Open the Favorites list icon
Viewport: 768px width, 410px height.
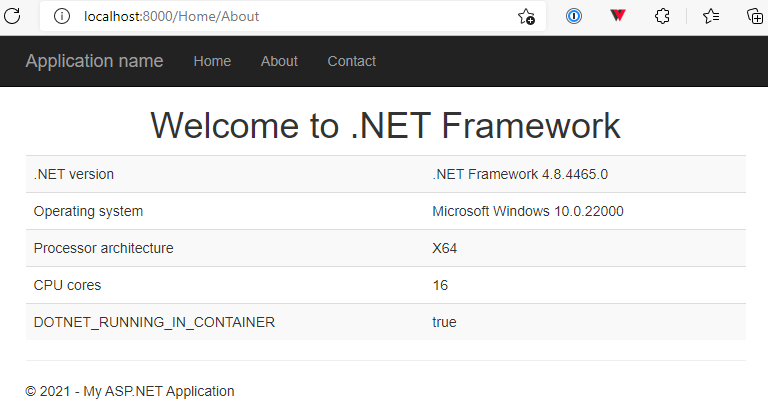click(x=711, y=16)
